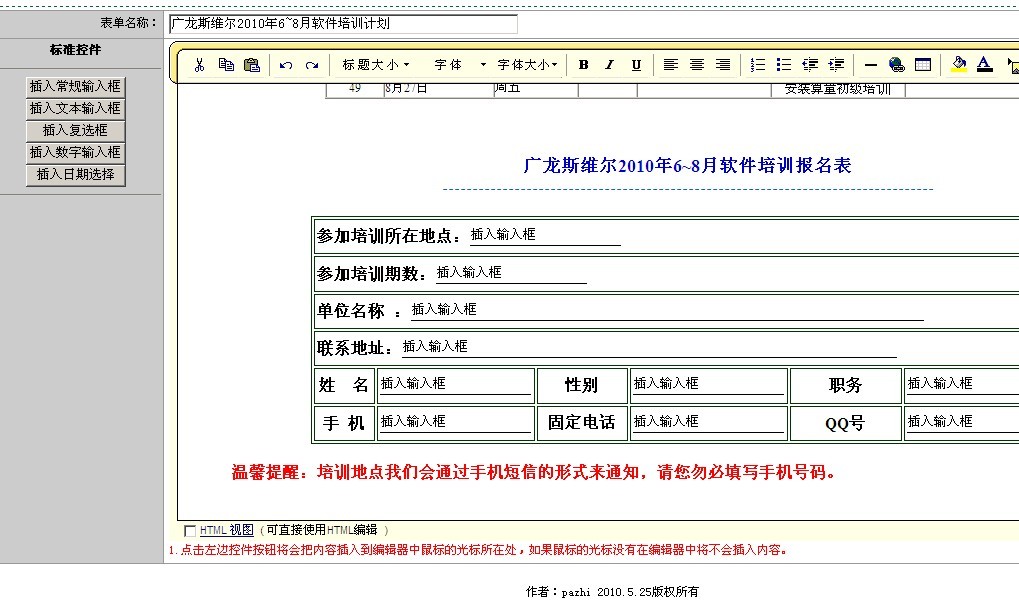Click the 表单名称 form name field
Image resolution: width=1019 pixels, height=614 pixels.
[x=342, y=24]
